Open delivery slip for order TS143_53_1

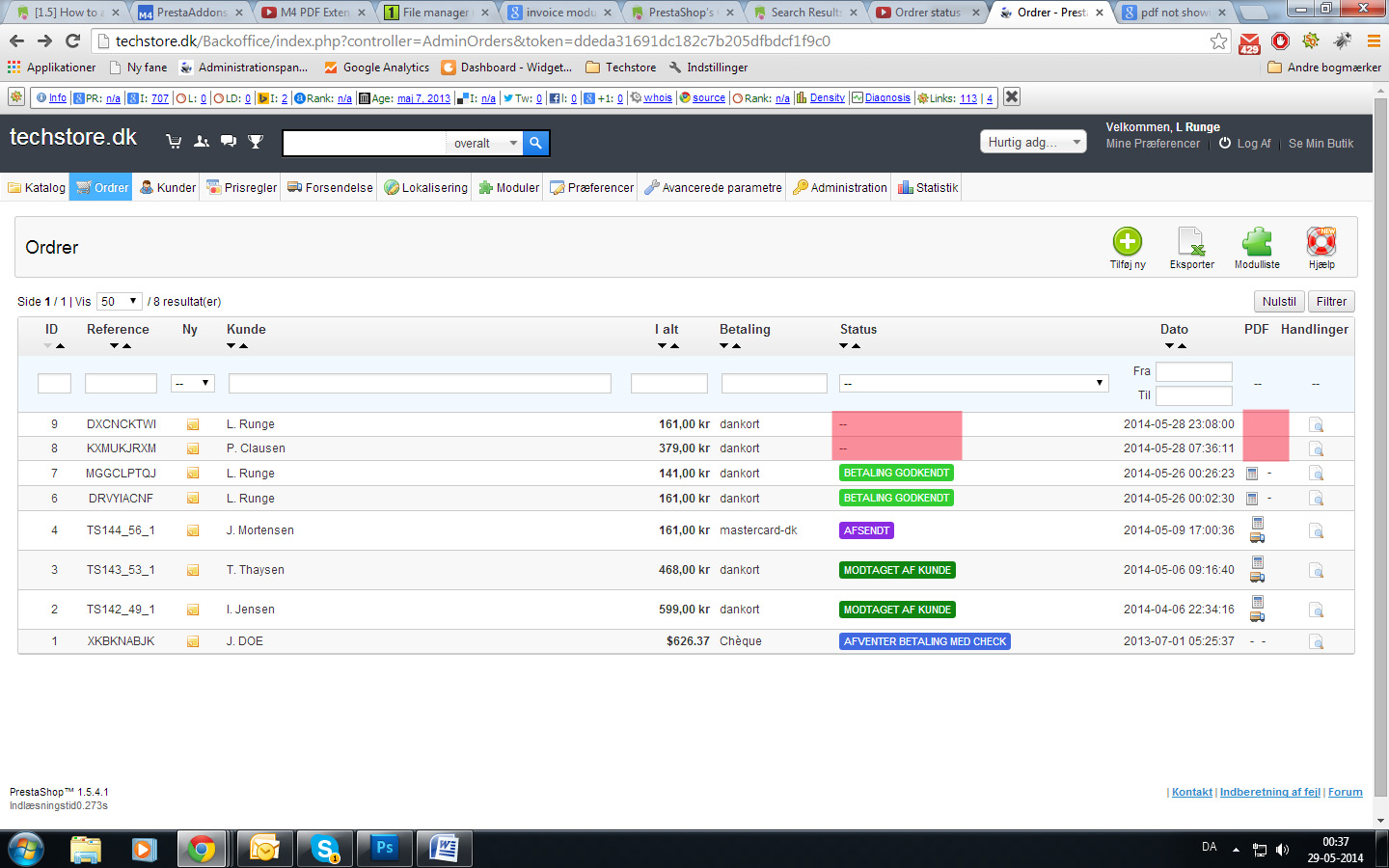pyautogui.click(x=1258, y=578)
